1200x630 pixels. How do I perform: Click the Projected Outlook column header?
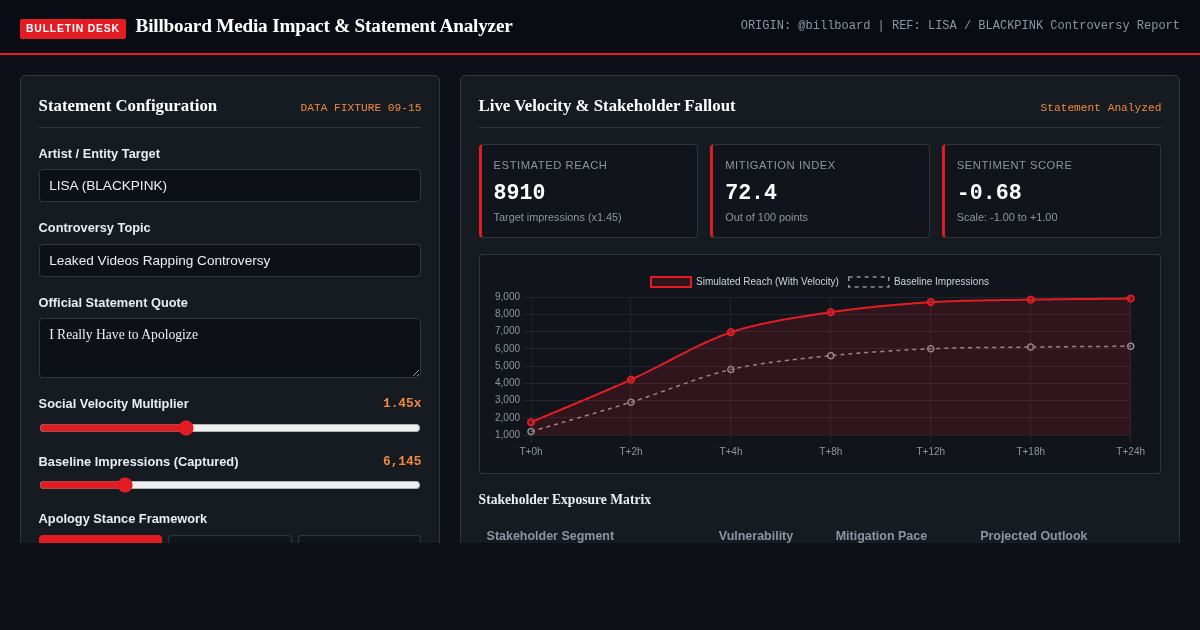(x=1033, y=536)
